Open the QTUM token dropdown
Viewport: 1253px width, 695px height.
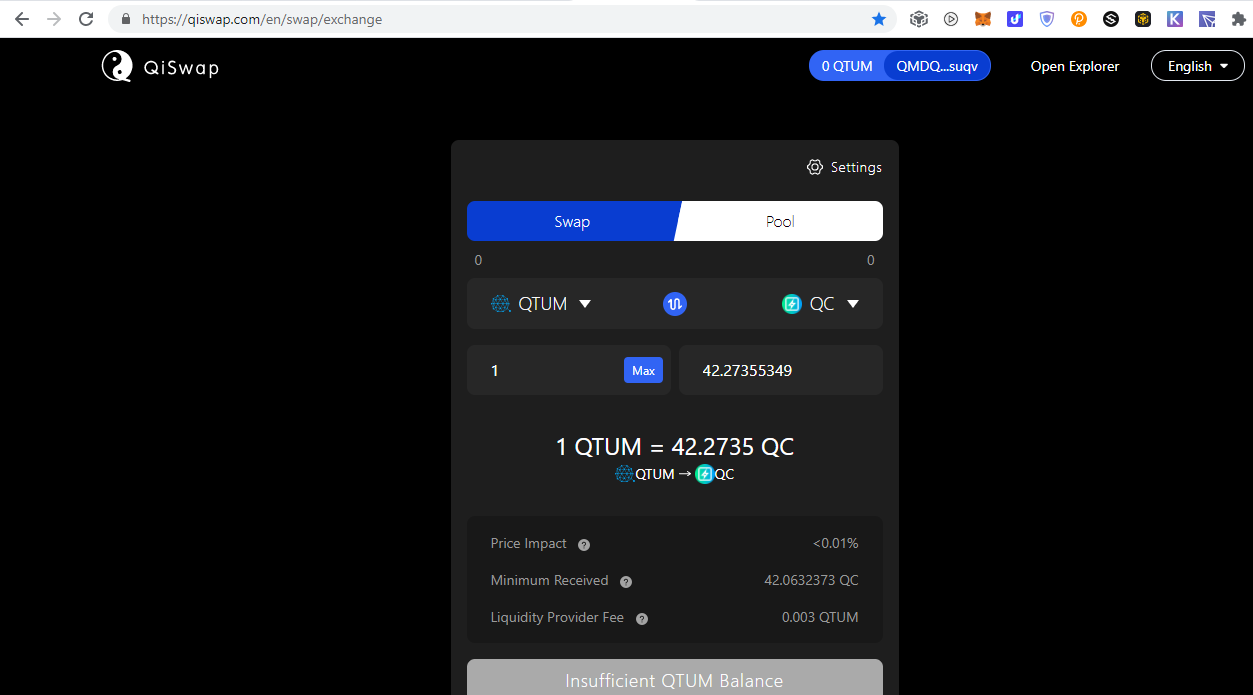pyautogui.click(x=542, y=304)
